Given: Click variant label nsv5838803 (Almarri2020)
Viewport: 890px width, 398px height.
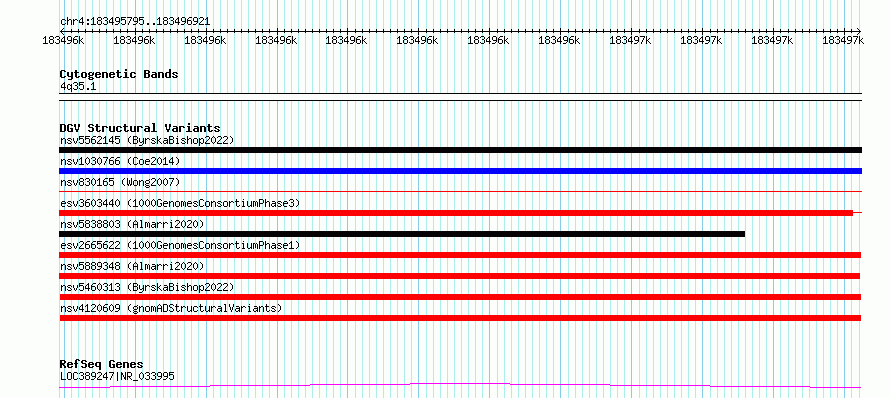Looking at the screenshot, I should [x=132, y=224].
